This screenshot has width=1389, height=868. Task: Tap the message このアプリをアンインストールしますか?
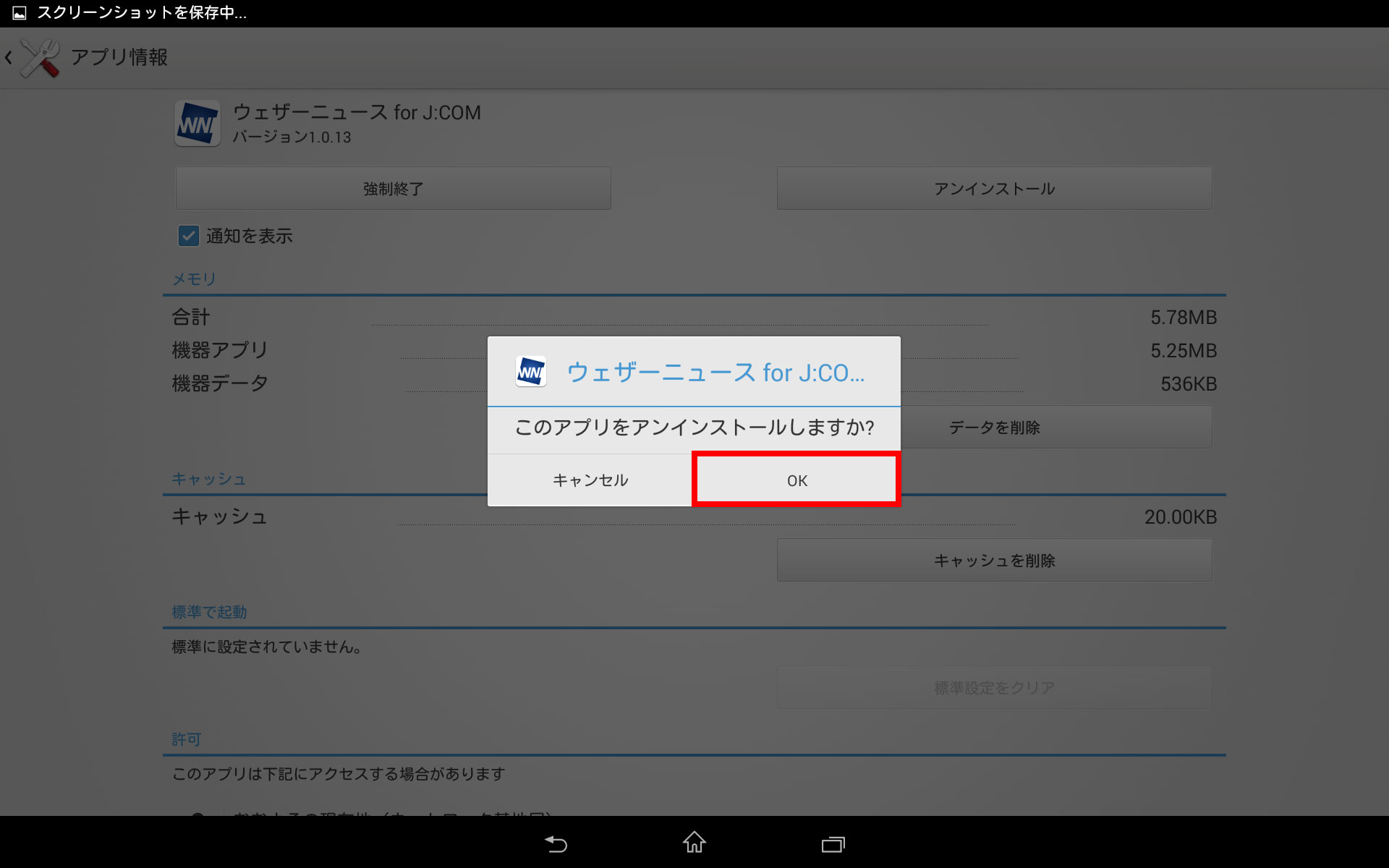694,427
